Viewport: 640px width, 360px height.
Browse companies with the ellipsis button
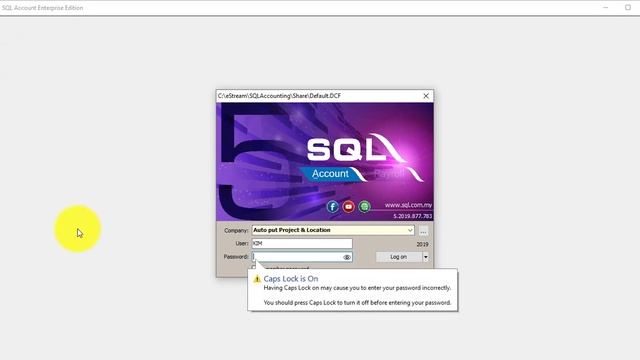(423, 231)
